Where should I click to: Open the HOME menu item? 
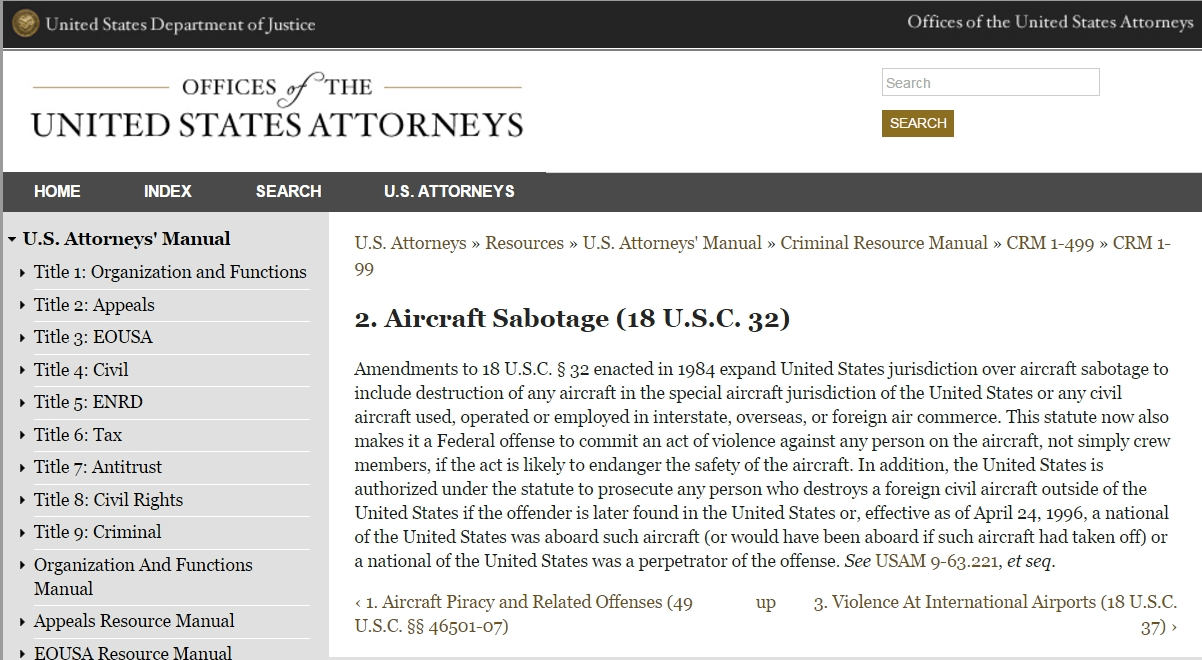pyautogui.click(x=57, y=191)
